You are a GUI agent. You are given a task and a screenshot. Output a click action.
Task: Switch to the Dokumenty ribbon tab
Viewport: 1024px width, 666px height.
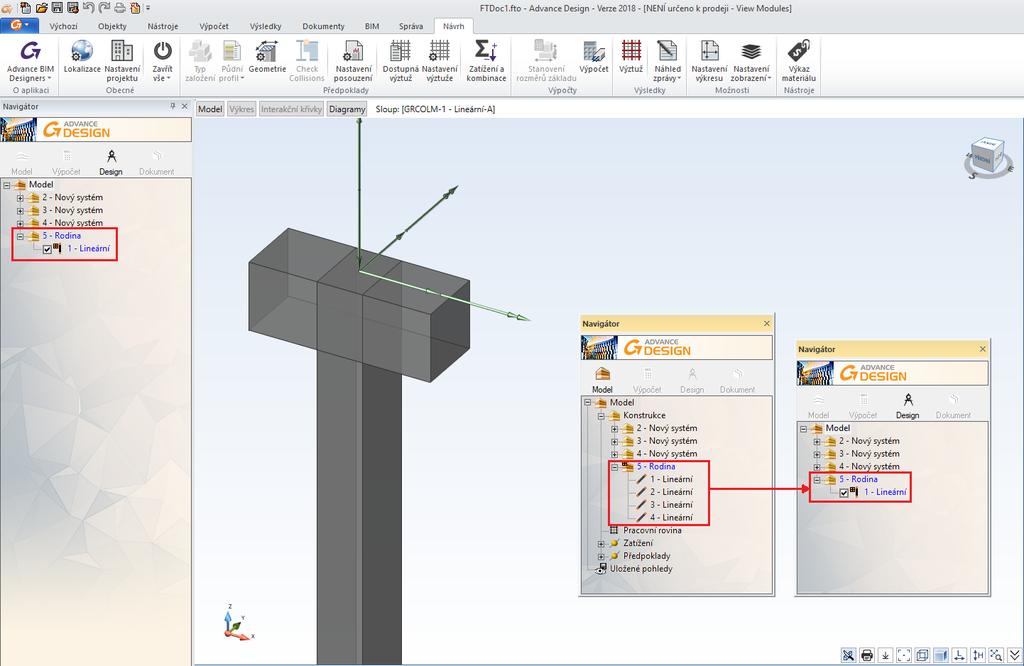click(x=323, y=26)
